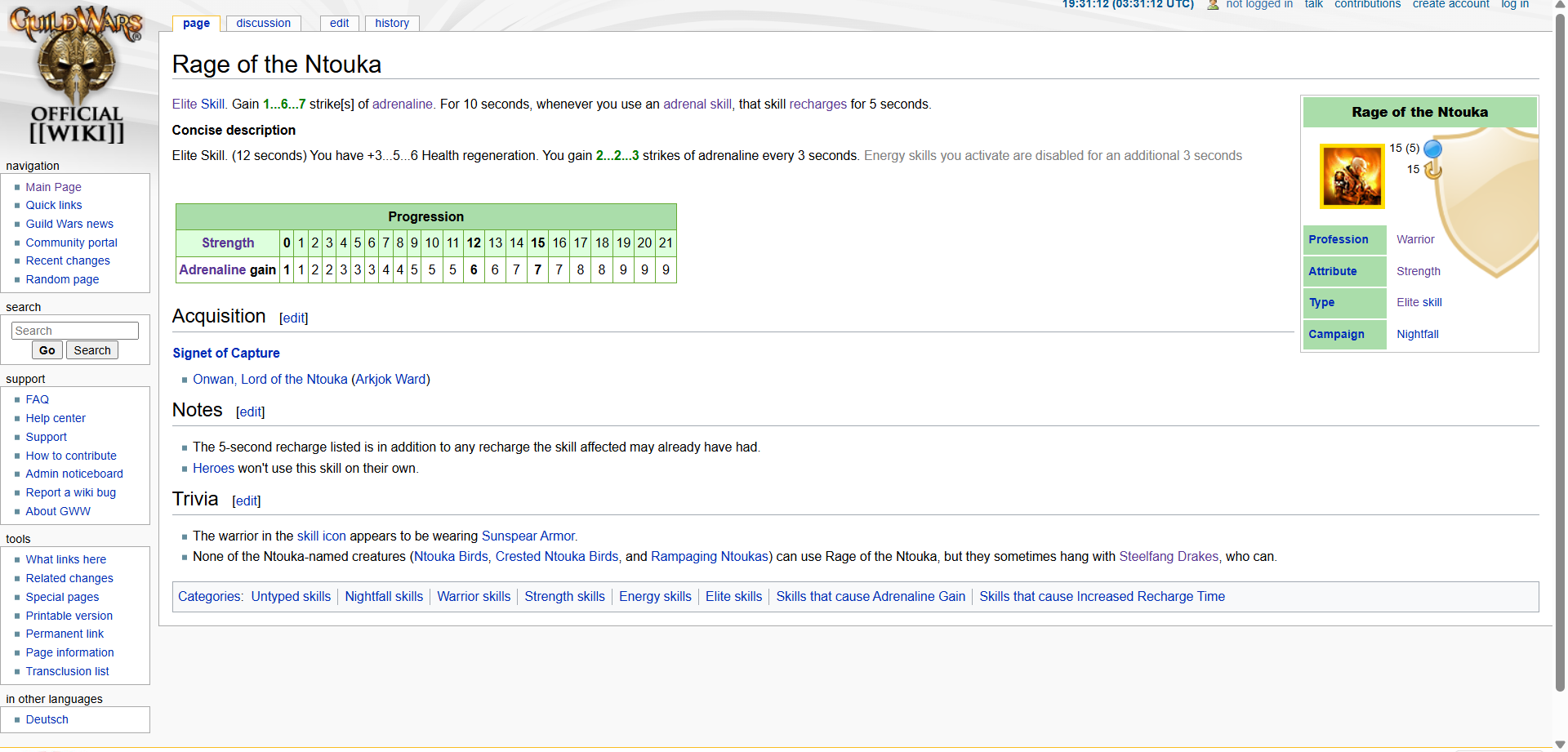Open What links here

[x=66, y=559]
